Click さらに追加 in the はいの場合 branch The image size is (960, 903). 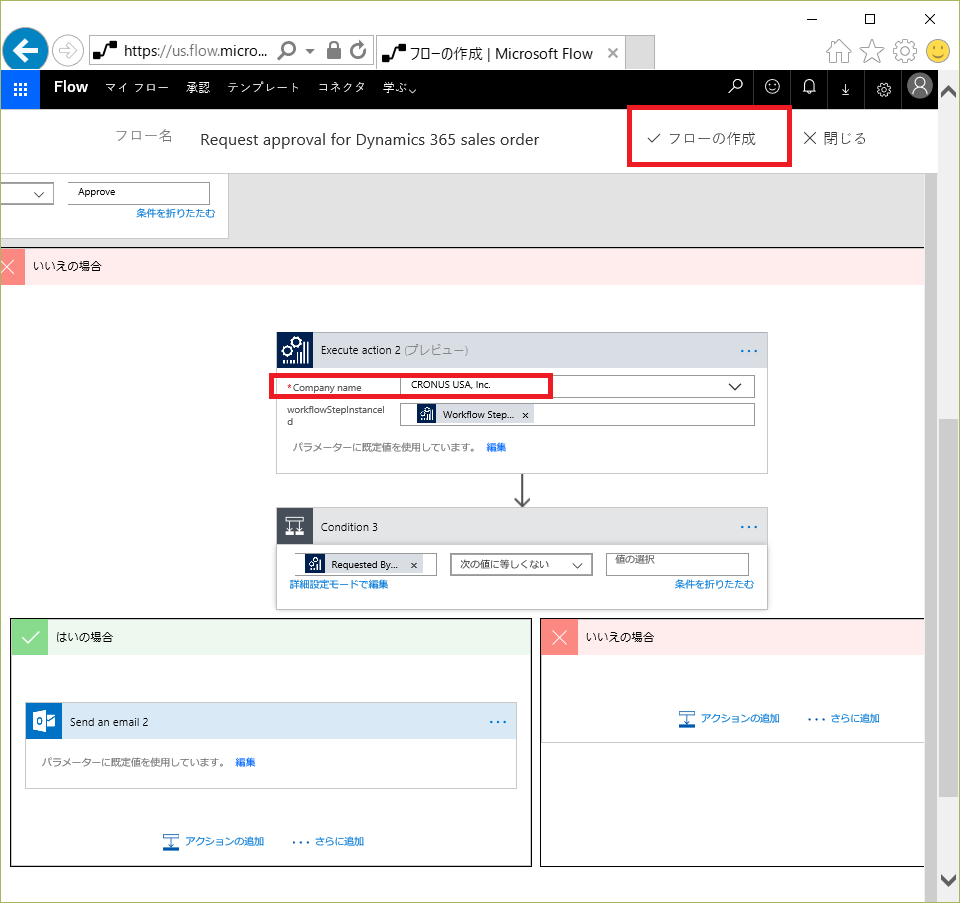[328, 842]
